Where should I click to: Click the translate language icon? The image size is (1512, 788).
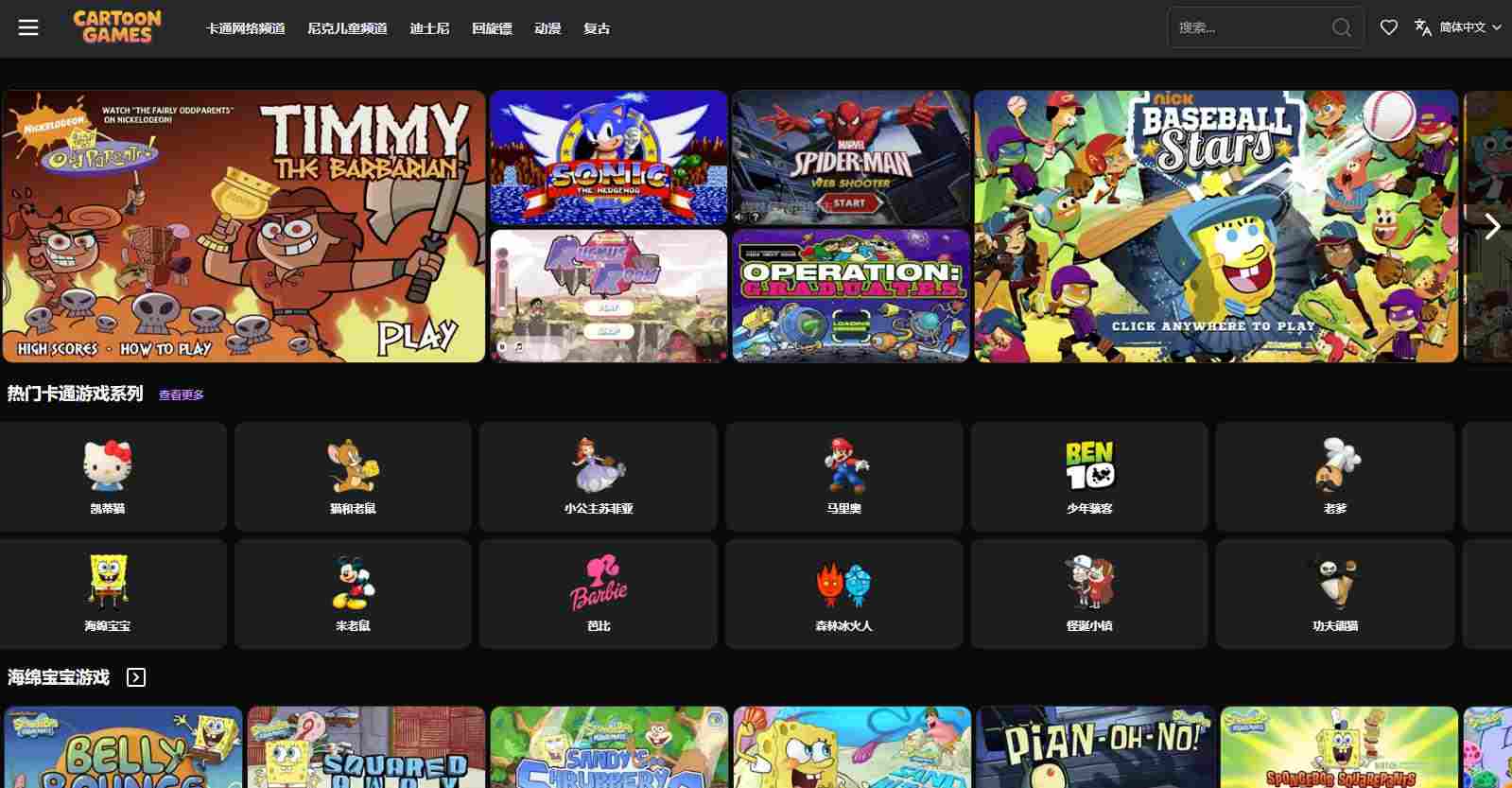tap(1423, 27)
